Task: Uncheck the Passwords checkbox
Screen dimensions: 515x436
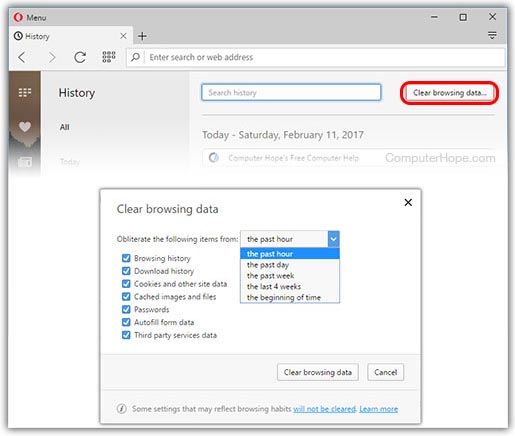Action: 126,309
